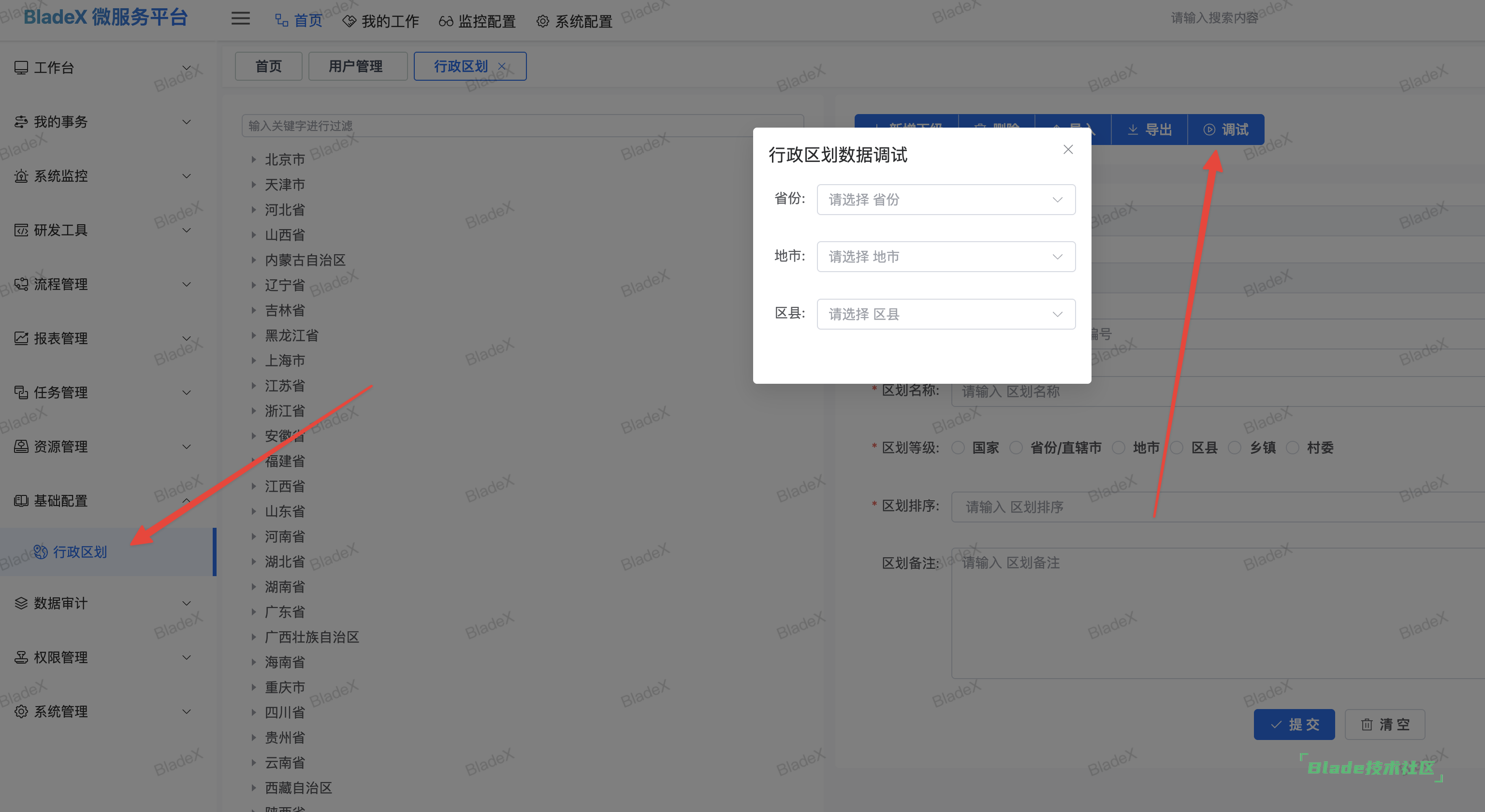
Task: Click the hamburger menu icon beside BladeX logo
Action: [x=240, y=19]
